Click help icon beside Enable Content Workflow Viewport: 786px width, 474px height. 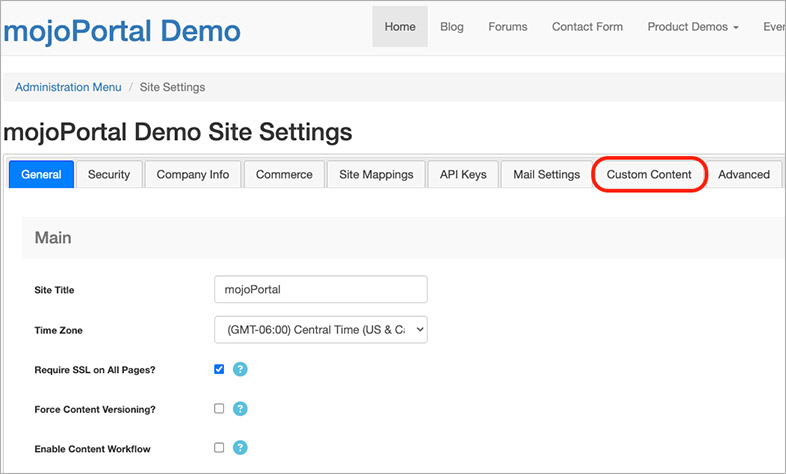240,448
